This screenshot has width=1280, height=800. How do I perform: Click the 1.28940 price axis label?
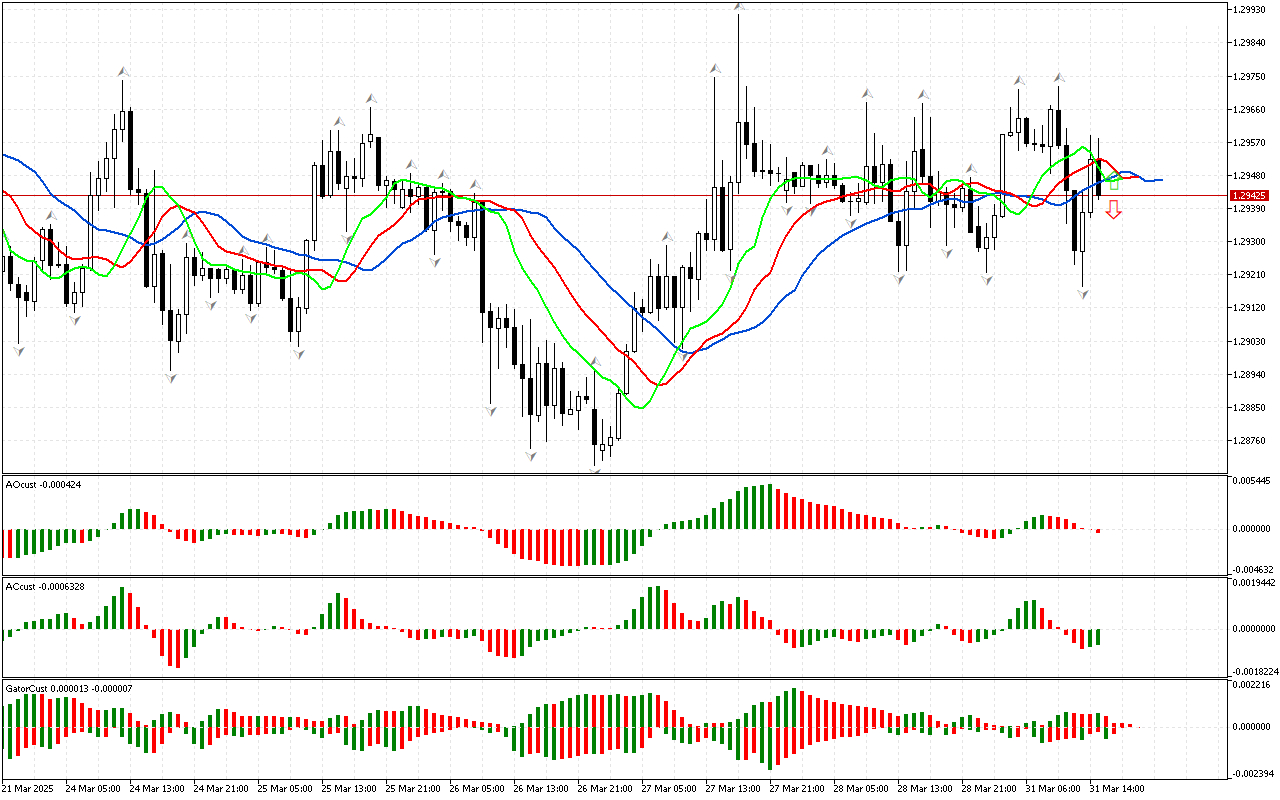pos(1249,374)
